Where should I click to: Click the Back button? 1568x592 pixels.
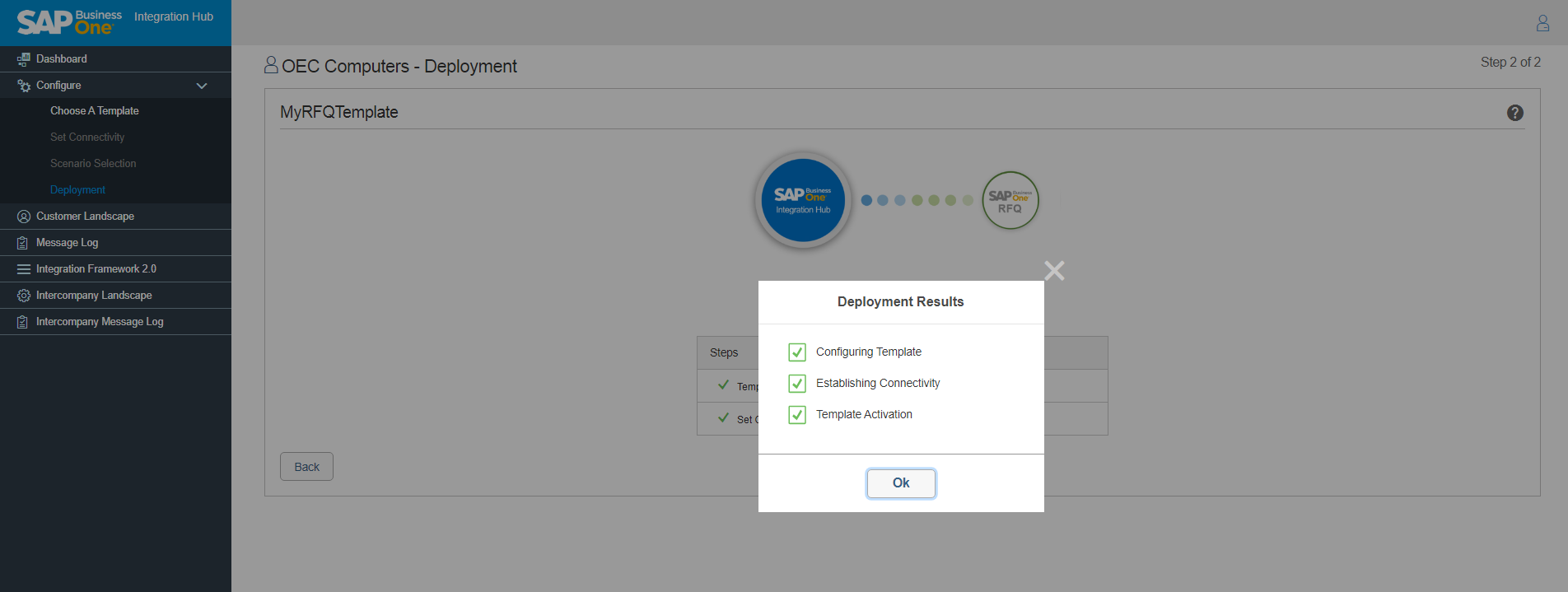point(306,467)
